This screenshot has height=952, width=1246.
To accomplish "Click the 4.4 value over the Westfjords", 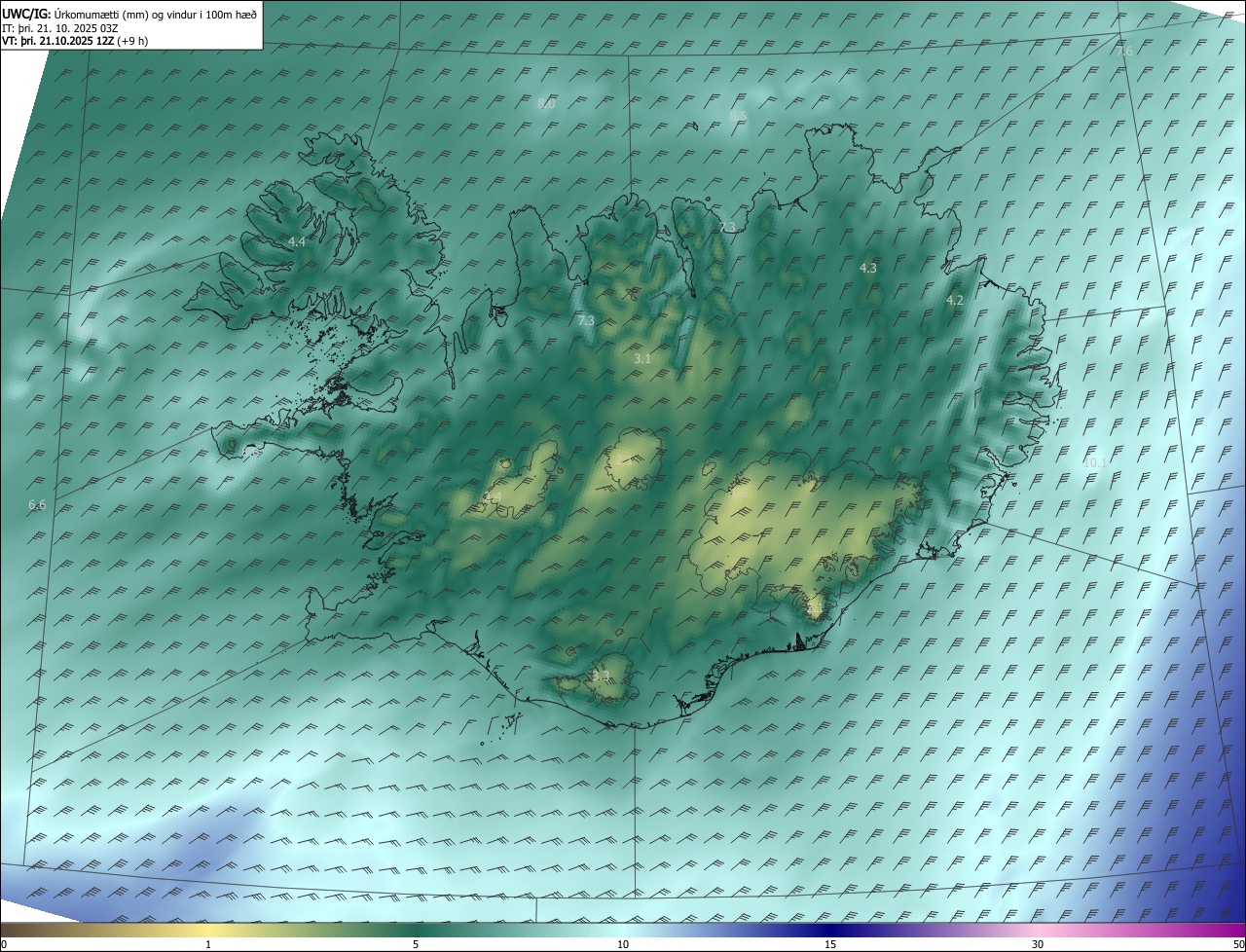I will pyautogui.click(x=297, y=241).
